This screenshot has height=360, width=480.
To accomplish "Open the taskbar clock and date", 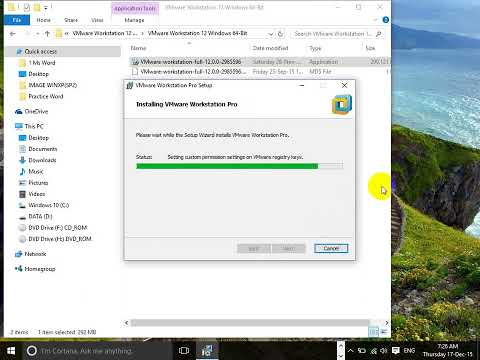I will coord(448,351).
